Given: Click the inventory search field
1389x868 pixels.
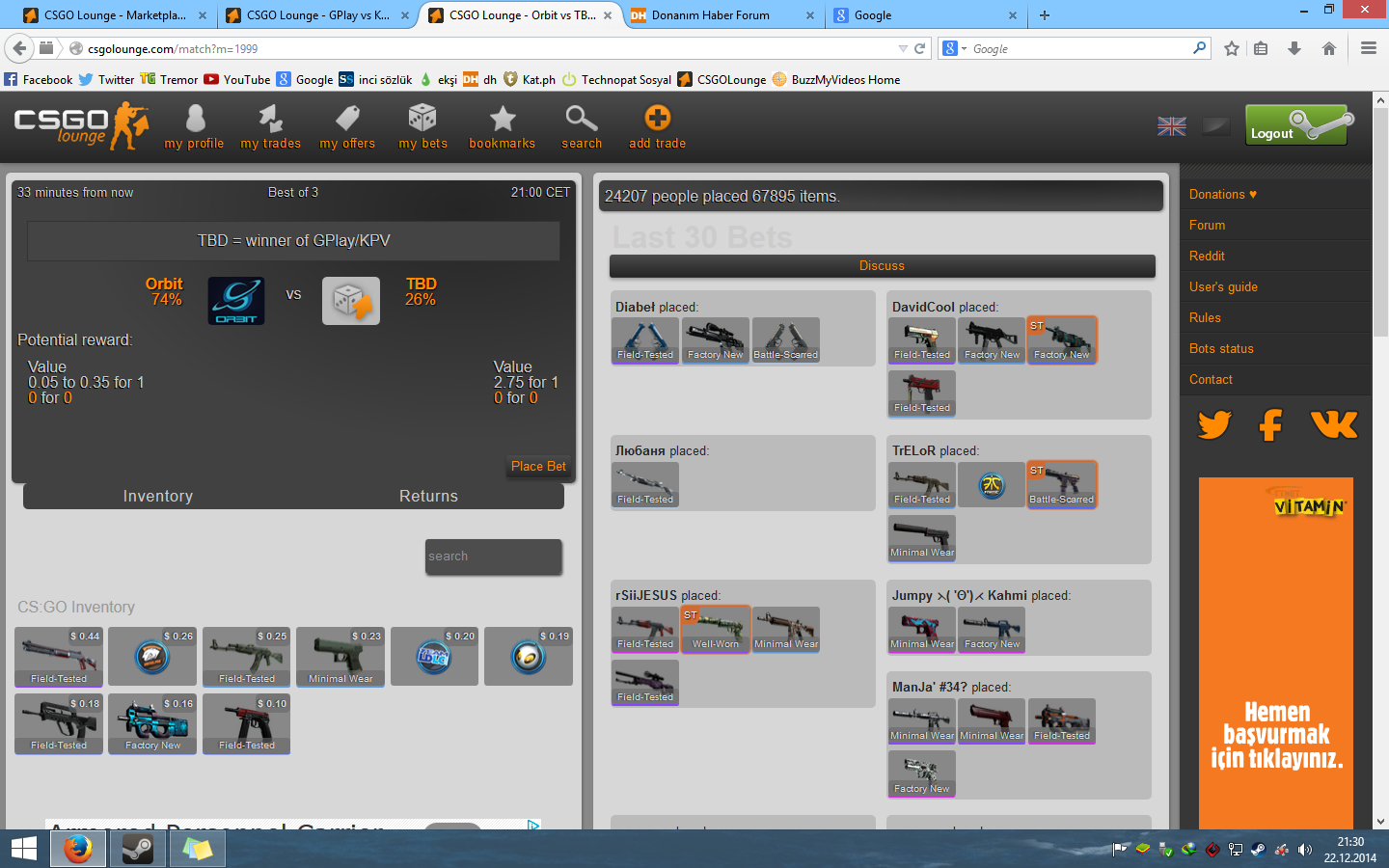Looking at the screenshot, I should (493, 556).
